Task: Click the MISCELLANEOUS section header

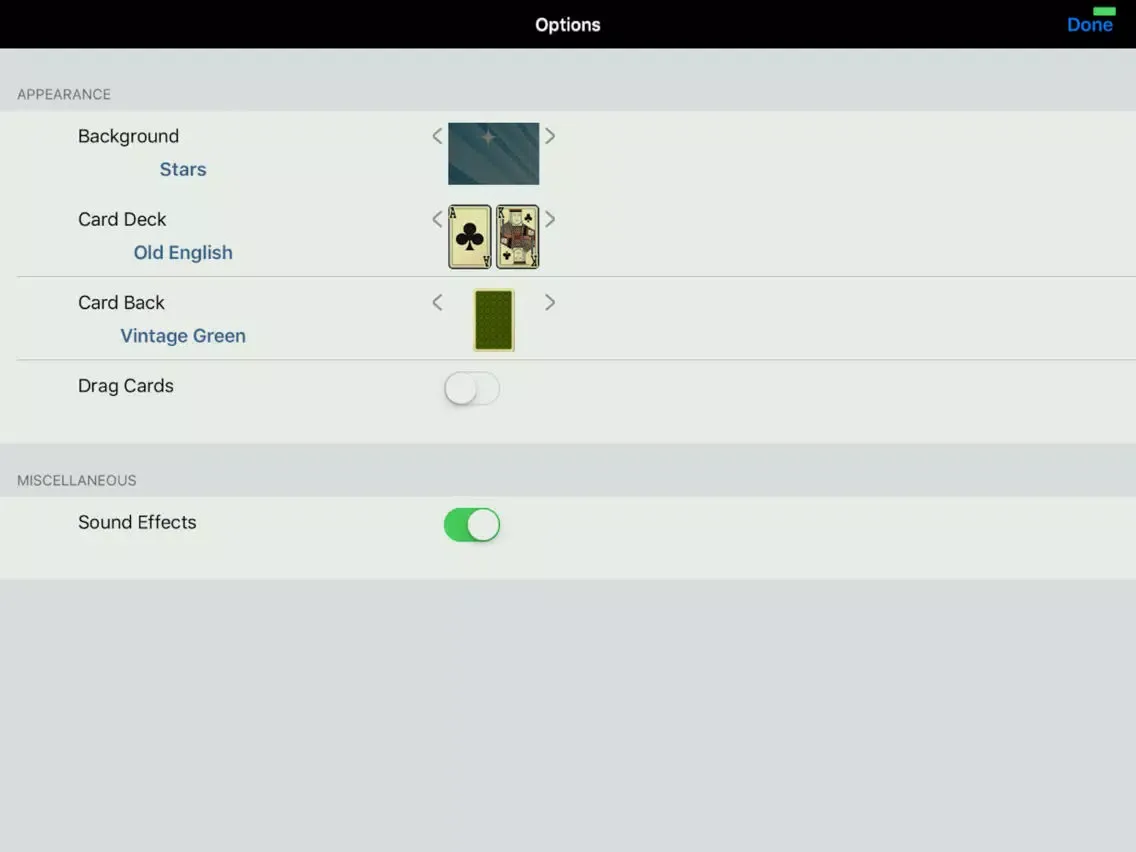Action: coord(76,480)
